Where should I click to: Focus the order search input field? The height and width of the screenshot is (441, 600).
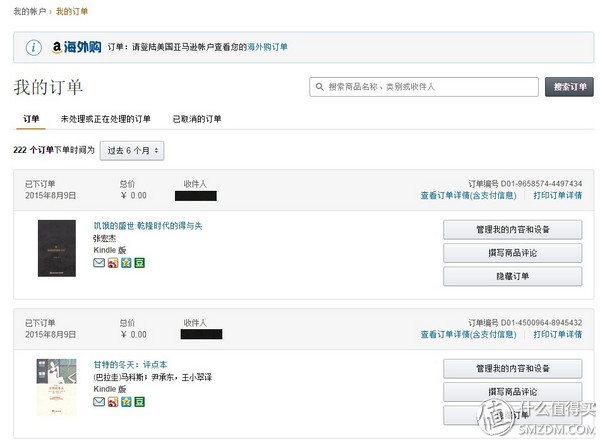[424, 87]
